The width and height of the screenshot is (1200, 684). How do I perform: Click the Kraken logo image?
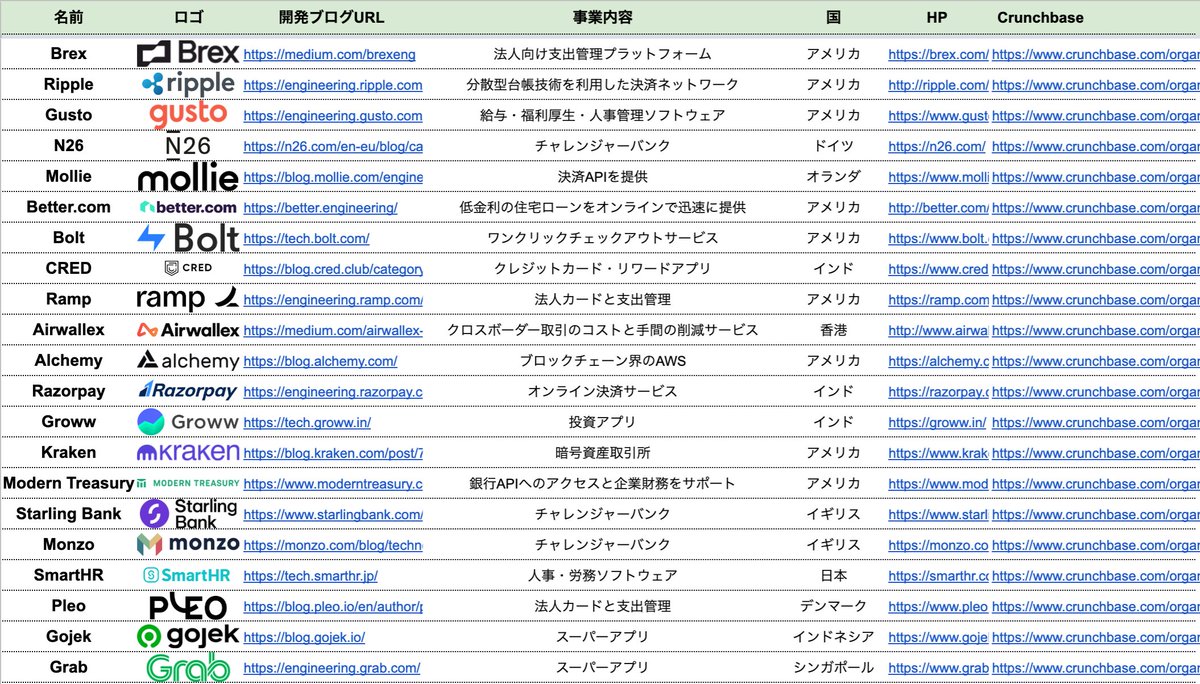pos(188,452)
